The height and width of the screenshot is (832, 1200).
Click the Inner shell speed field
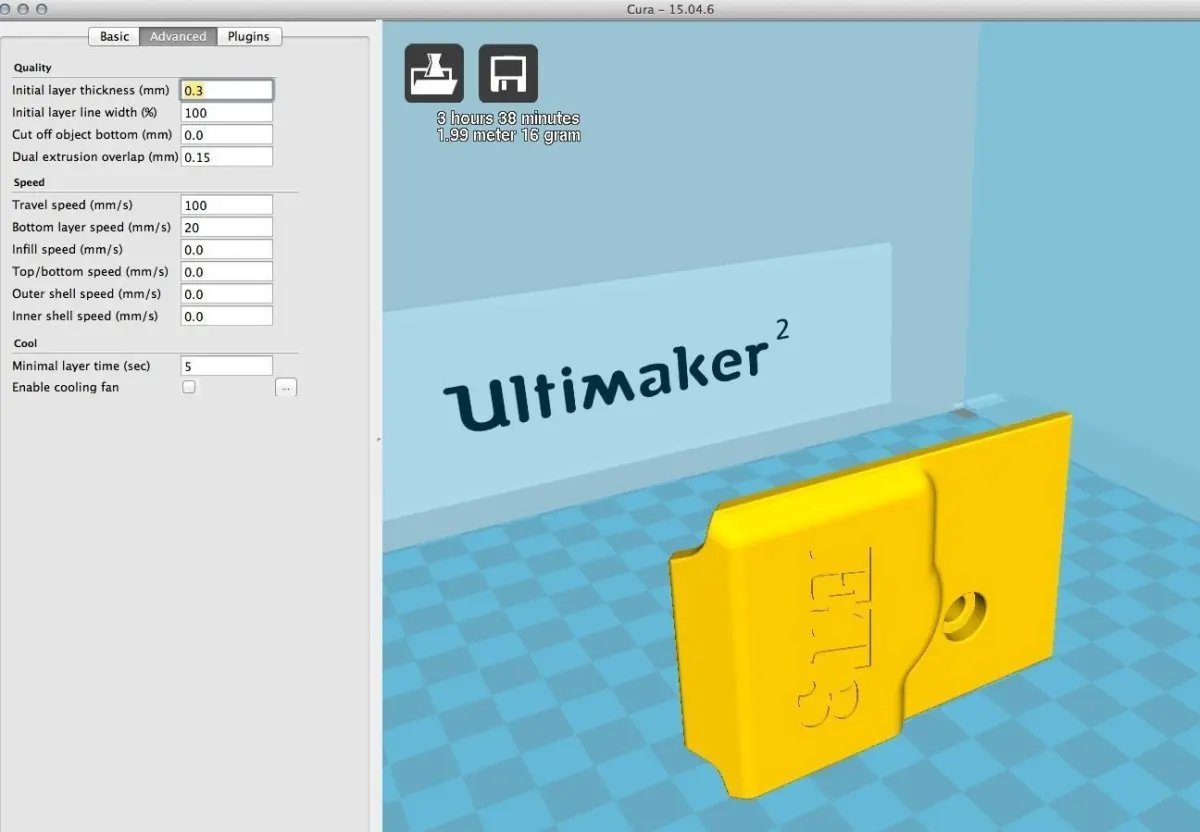[227, 316]
